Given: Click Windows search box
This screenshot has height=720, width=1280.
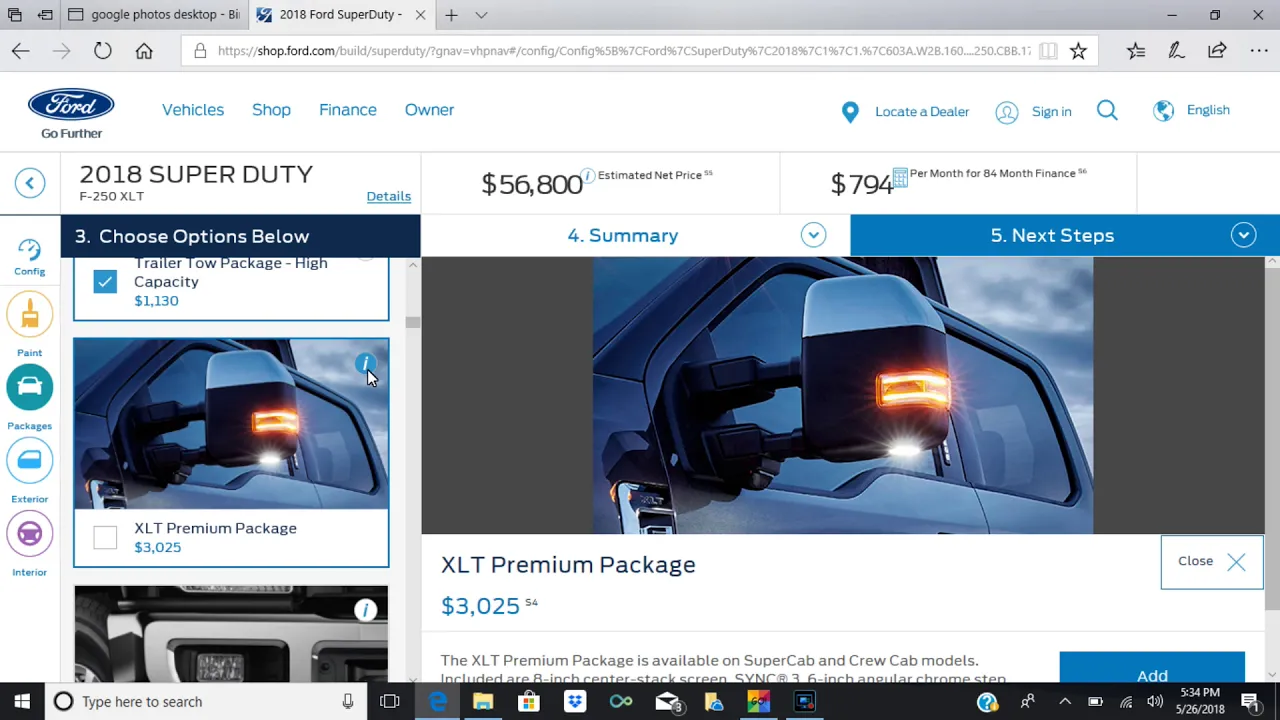Looking at the screenshot, I should (x=205, y=702).
